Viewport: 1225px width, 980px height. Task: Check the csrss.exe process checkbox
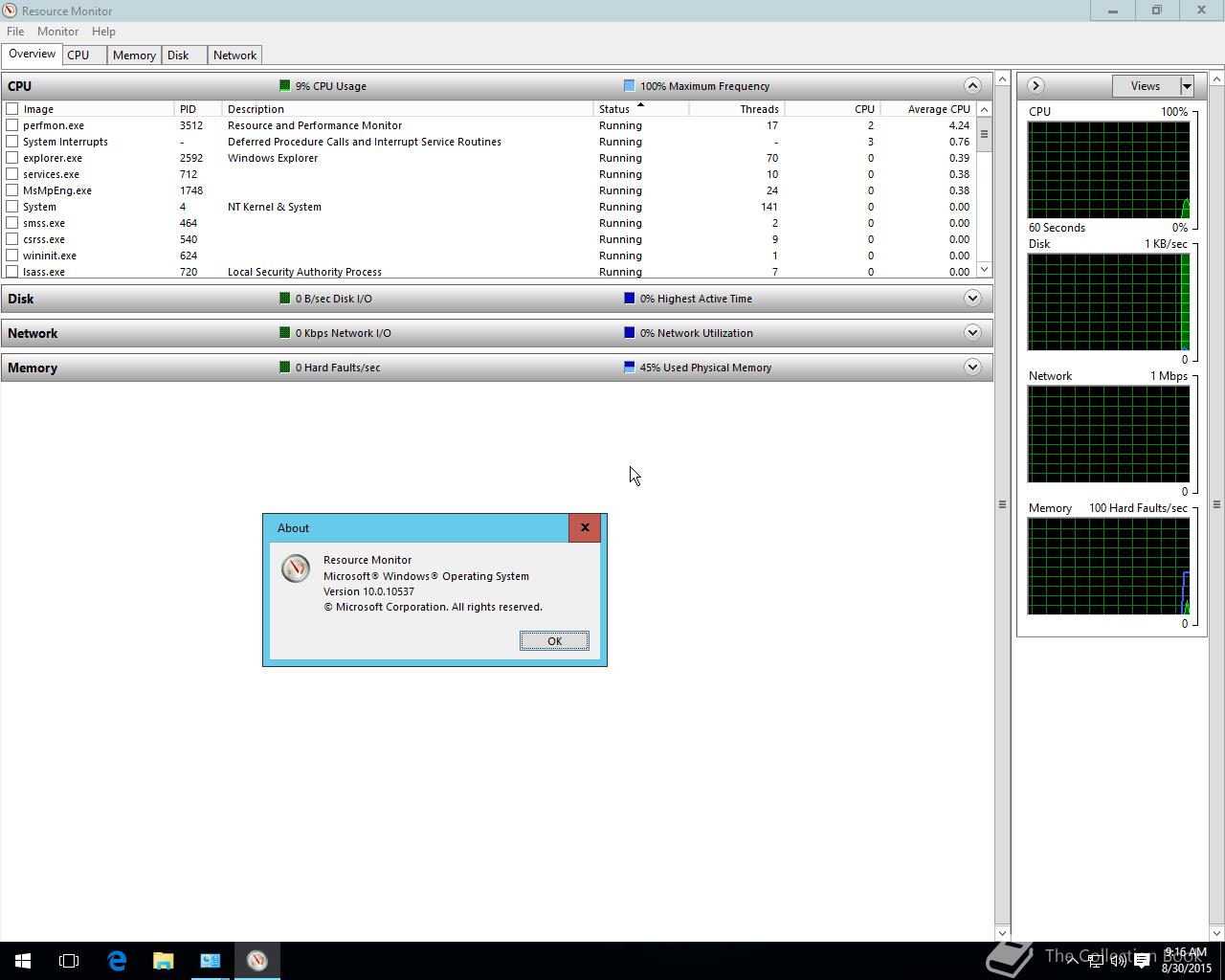pyautogui.click(x=12, y=239)
